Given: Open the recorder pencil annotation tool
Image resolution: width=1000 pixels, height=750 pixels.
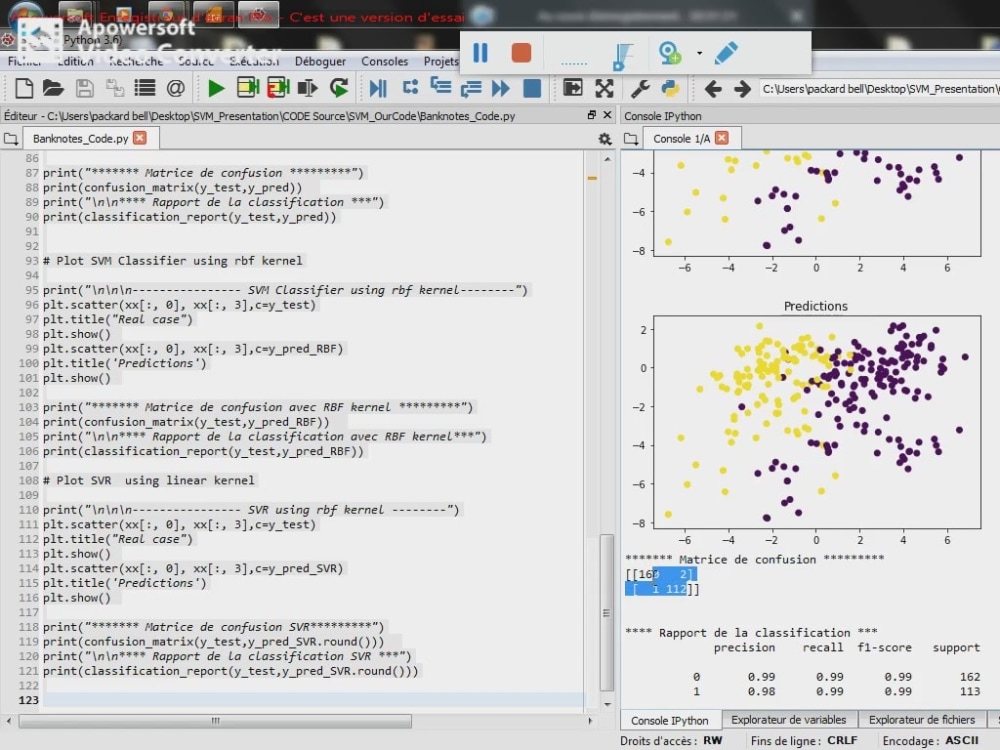Looking at the screenshot, I should click(x=726, y=53).
